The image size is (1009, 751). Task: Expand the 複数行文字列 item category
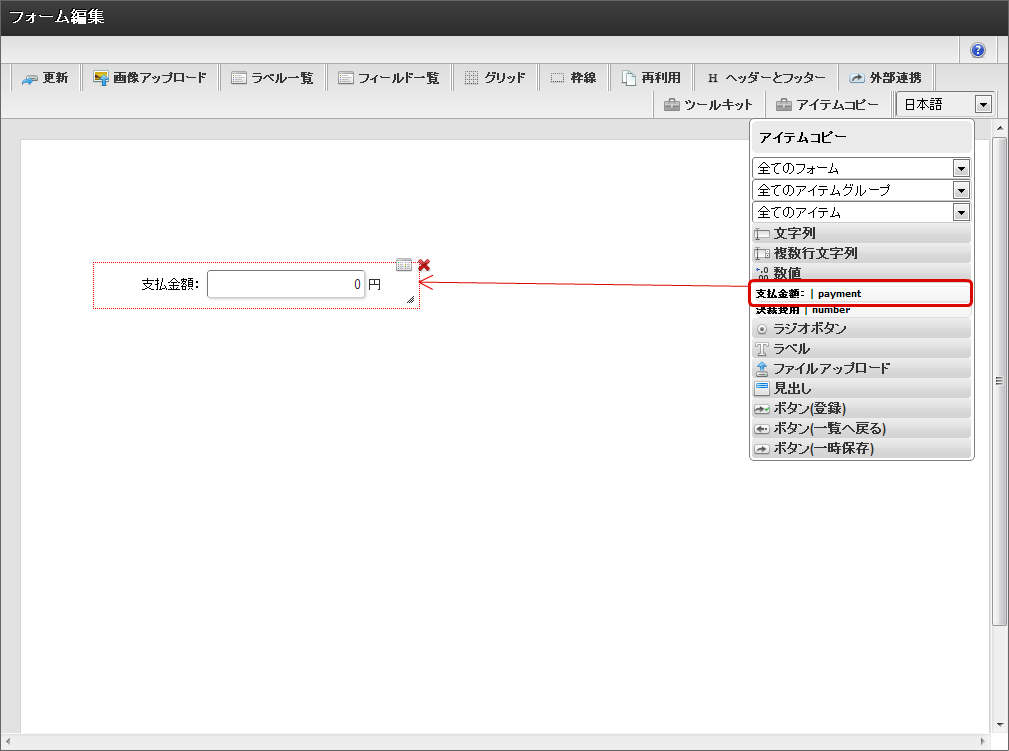coord(861,253)
